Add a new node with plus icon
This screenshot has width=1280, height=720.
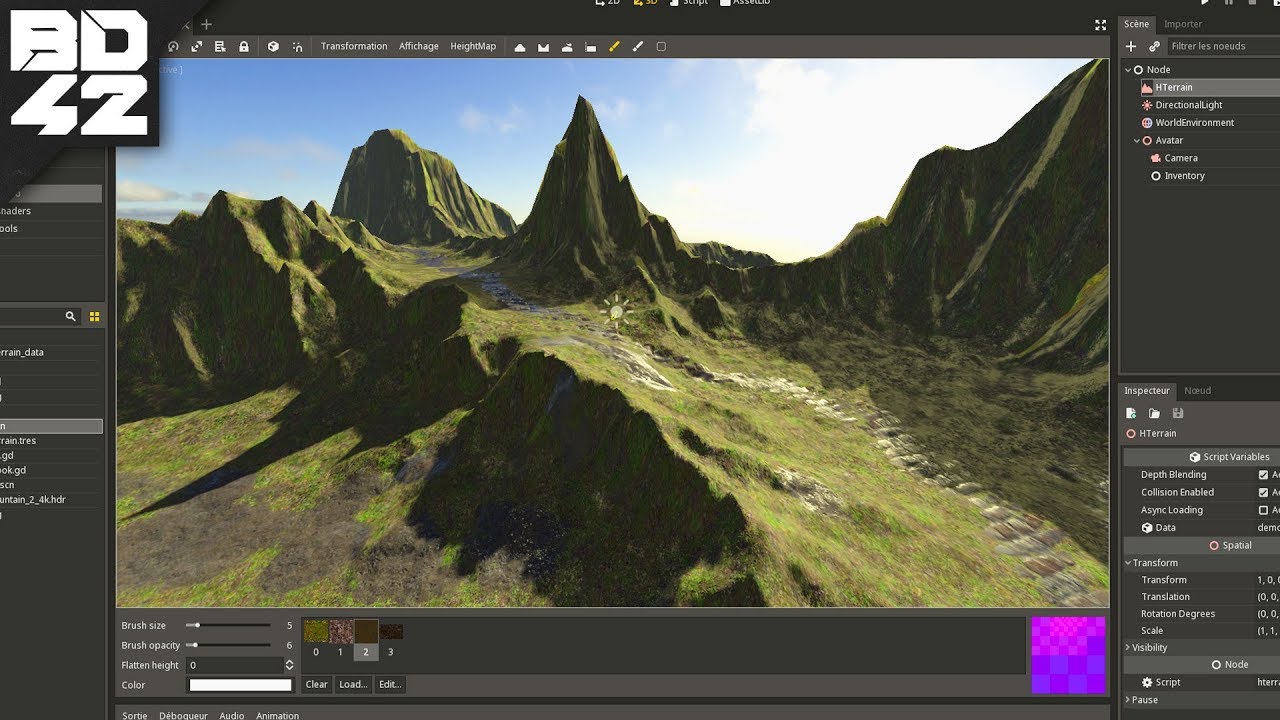(x=1131, y=46)
